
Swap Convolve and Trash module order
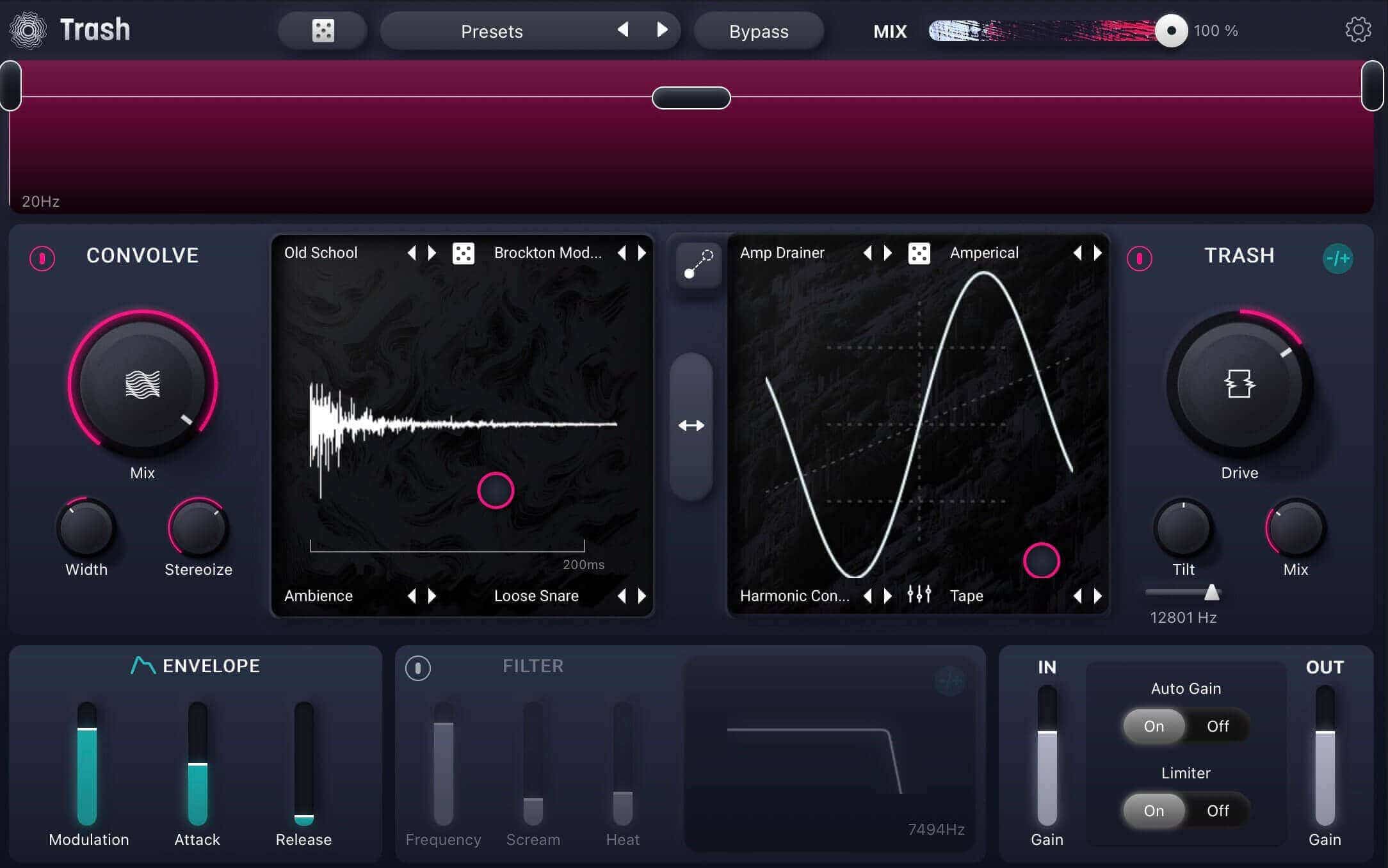691,426
